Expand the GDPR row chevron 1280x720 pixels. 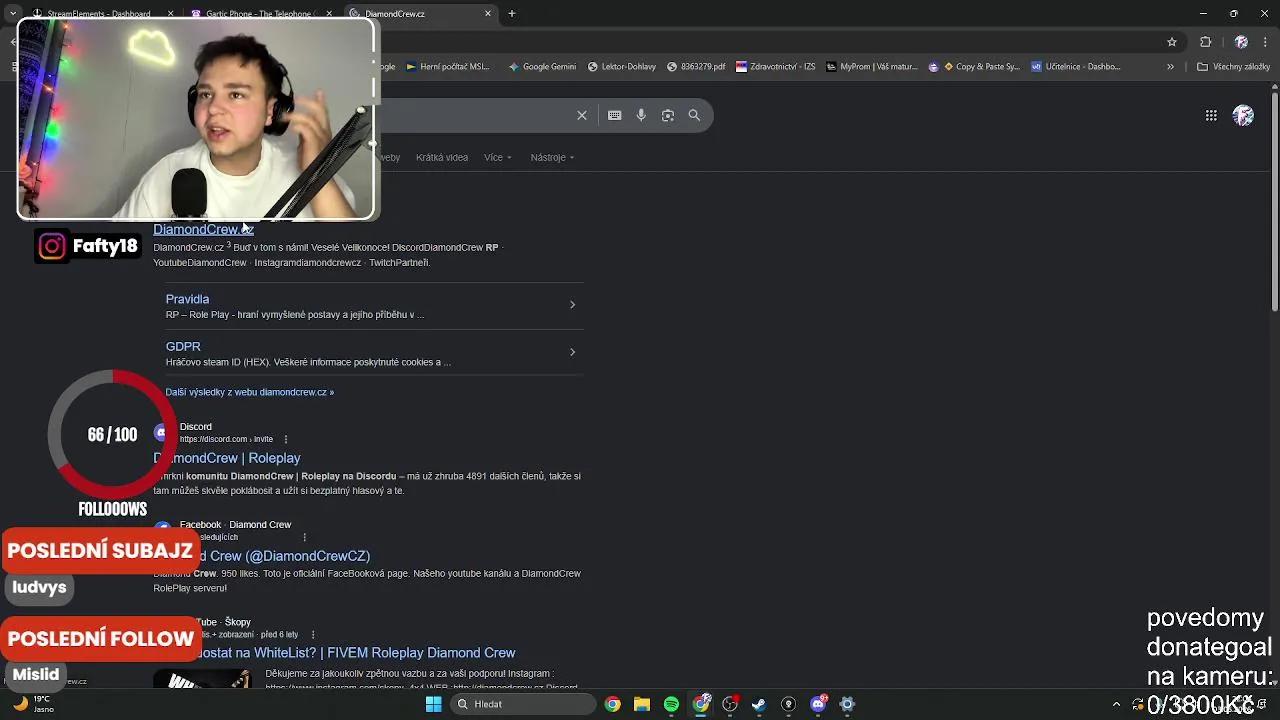click(572, 352)
